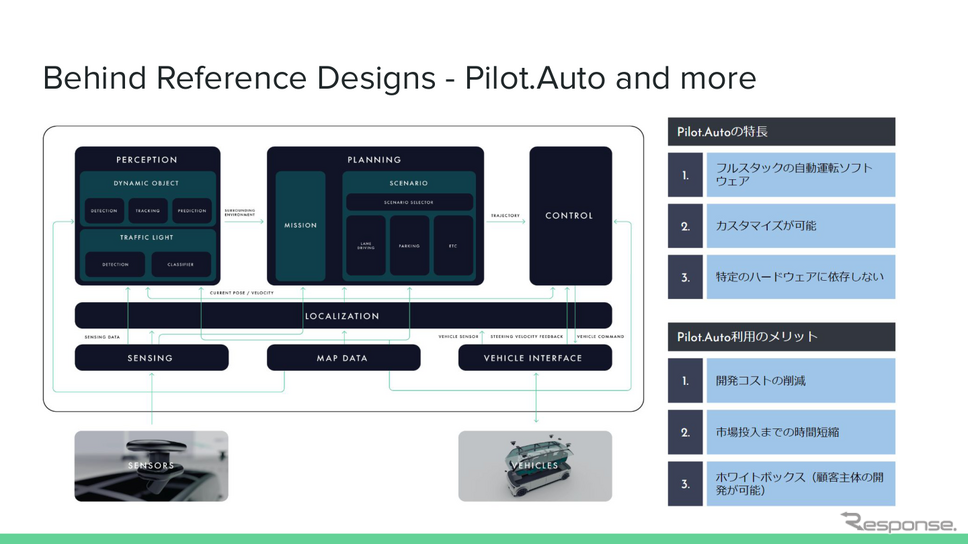Click the LANE DRIVING box
This screenshot has width=968, height=544.
366,246
